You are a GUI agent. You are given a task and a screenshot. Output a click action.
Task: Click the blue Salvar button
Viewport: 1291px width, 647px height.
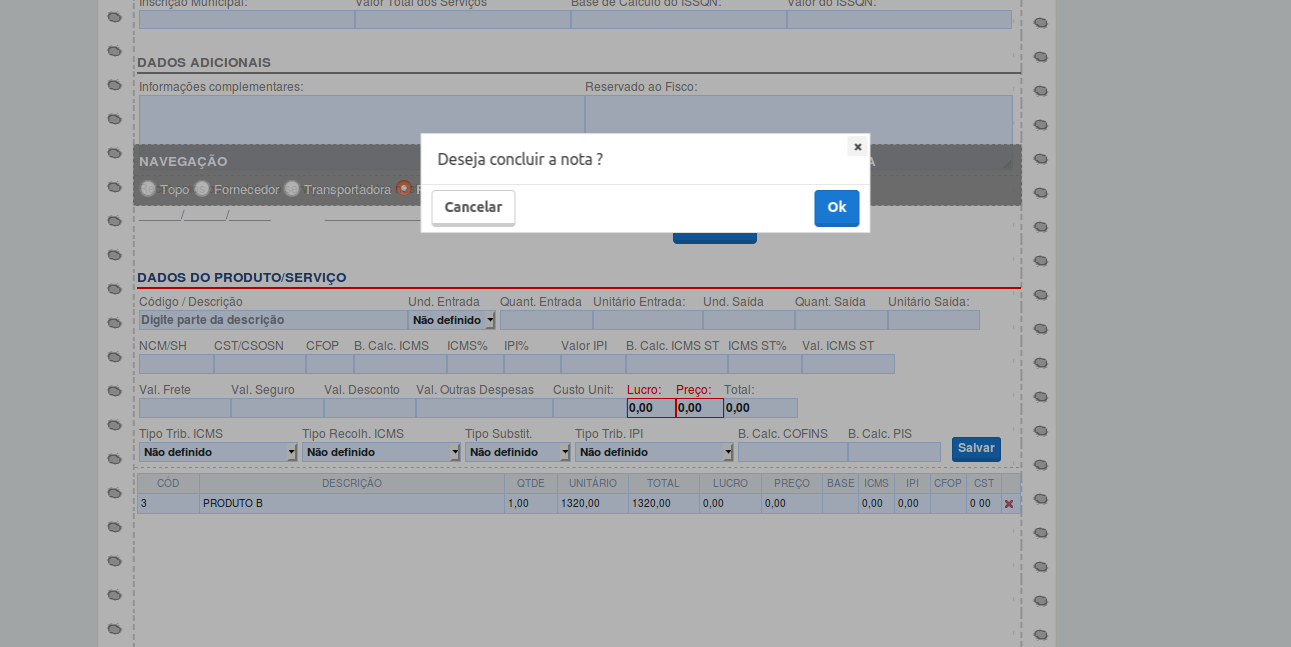975,448
